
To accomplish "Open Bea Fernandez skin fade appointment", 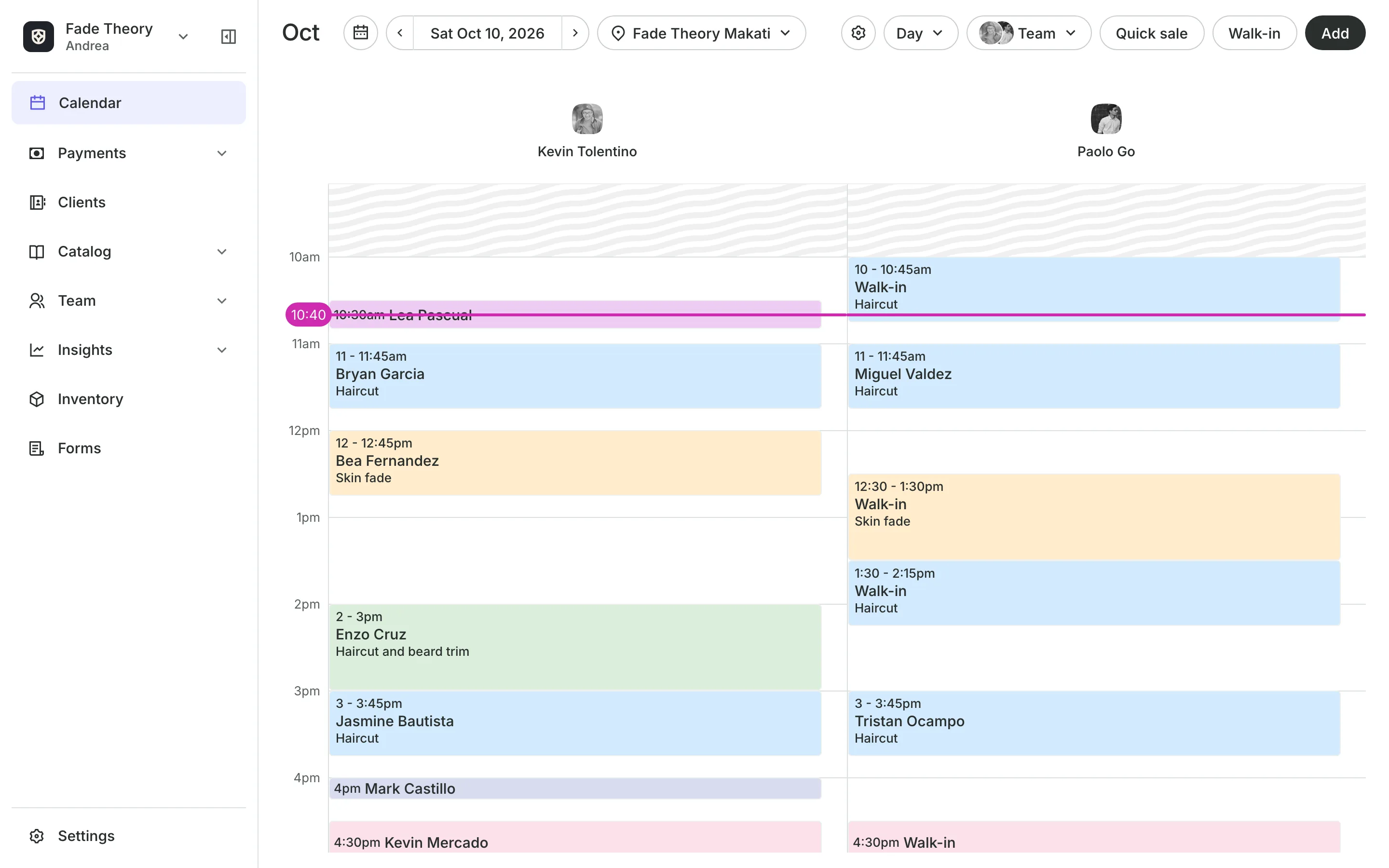I will [575, 463].
